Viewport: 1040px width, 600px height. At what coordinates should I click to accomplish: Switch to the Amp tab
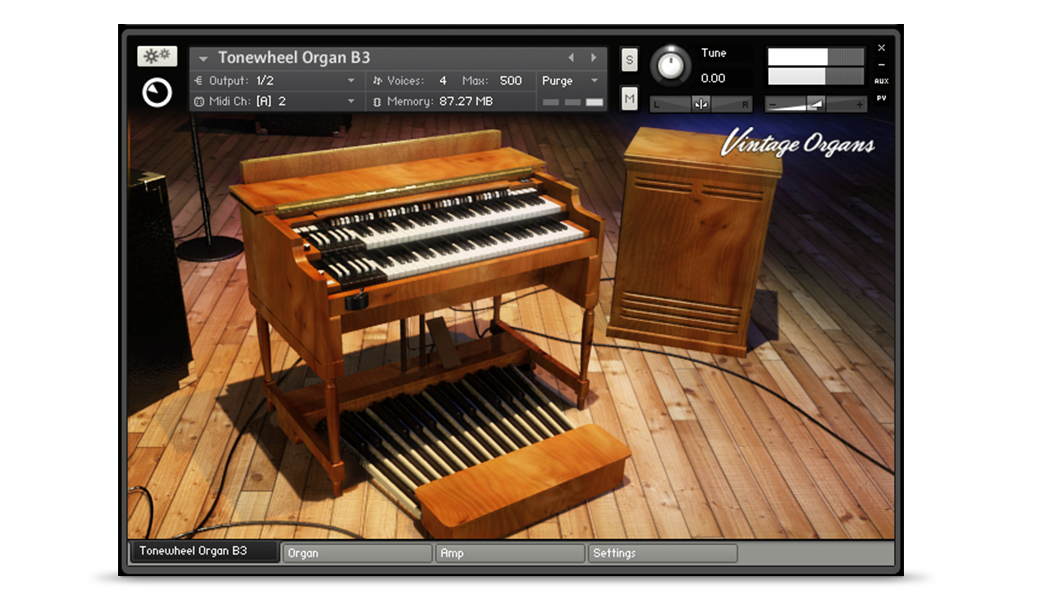[510, 553]
